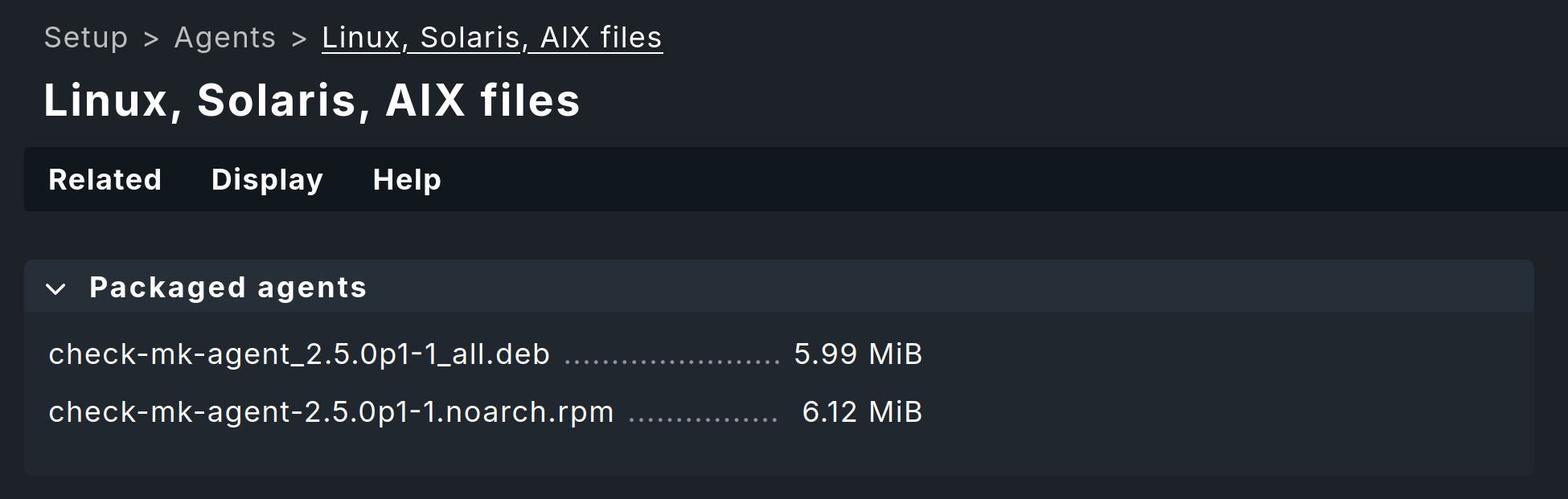Download the check-mk-agent_2.5.0p1-1_all.deb package

[x=298, y=354]
